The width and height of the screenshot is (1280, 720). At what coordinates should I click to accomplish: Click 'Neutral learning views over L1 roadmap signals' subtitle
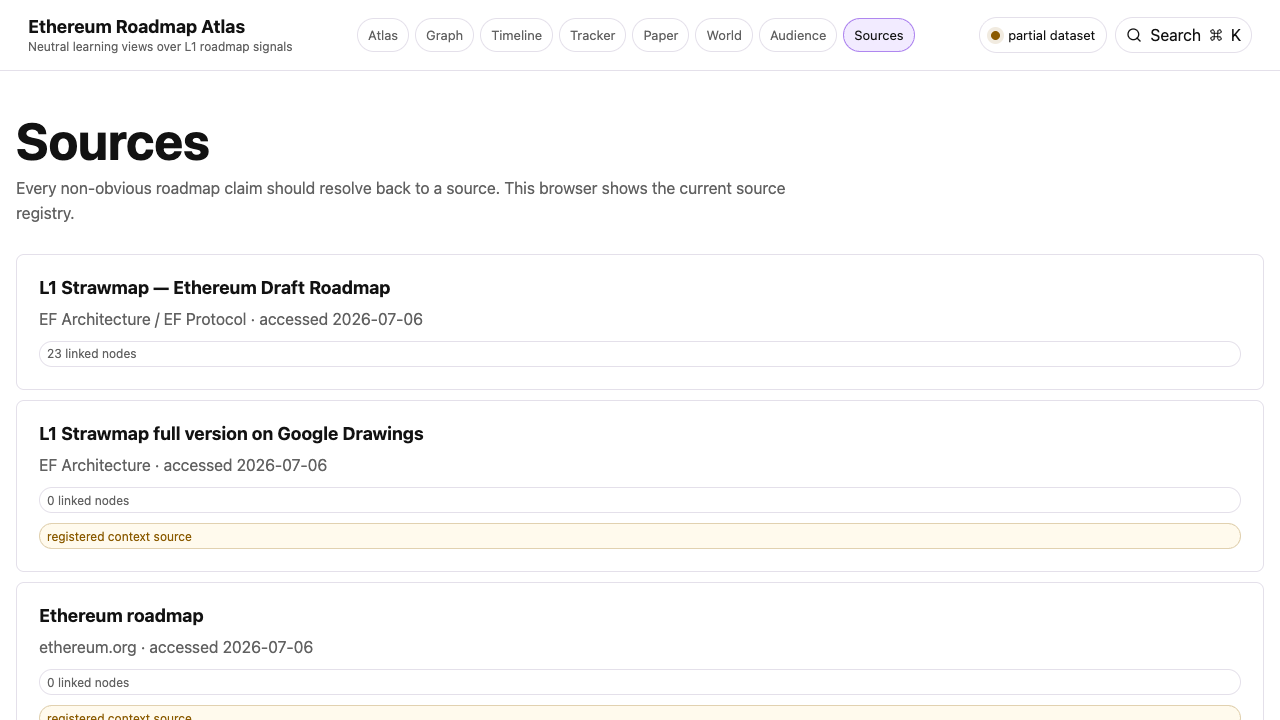pyautogui.click(x=160, y=47)
